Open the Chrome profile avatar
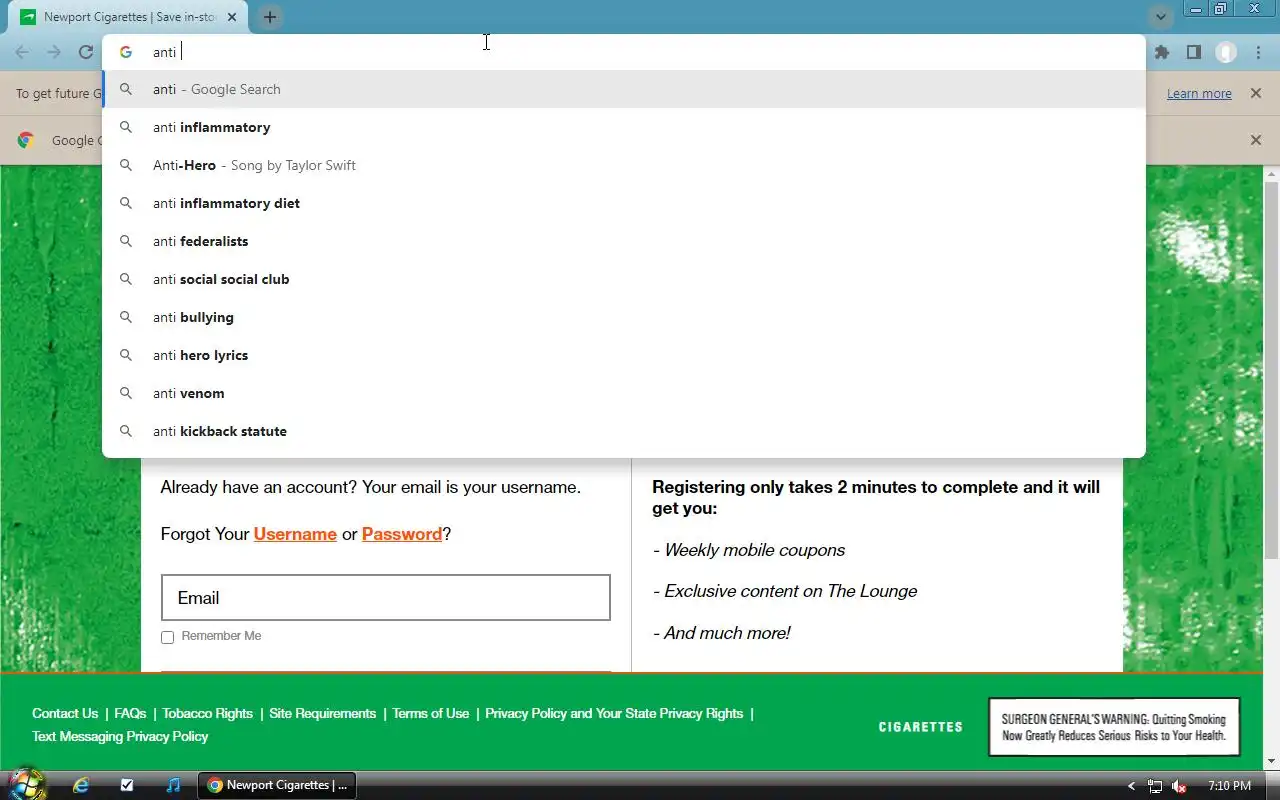This screenshot has height=800, width=1280. (1226, 52)
